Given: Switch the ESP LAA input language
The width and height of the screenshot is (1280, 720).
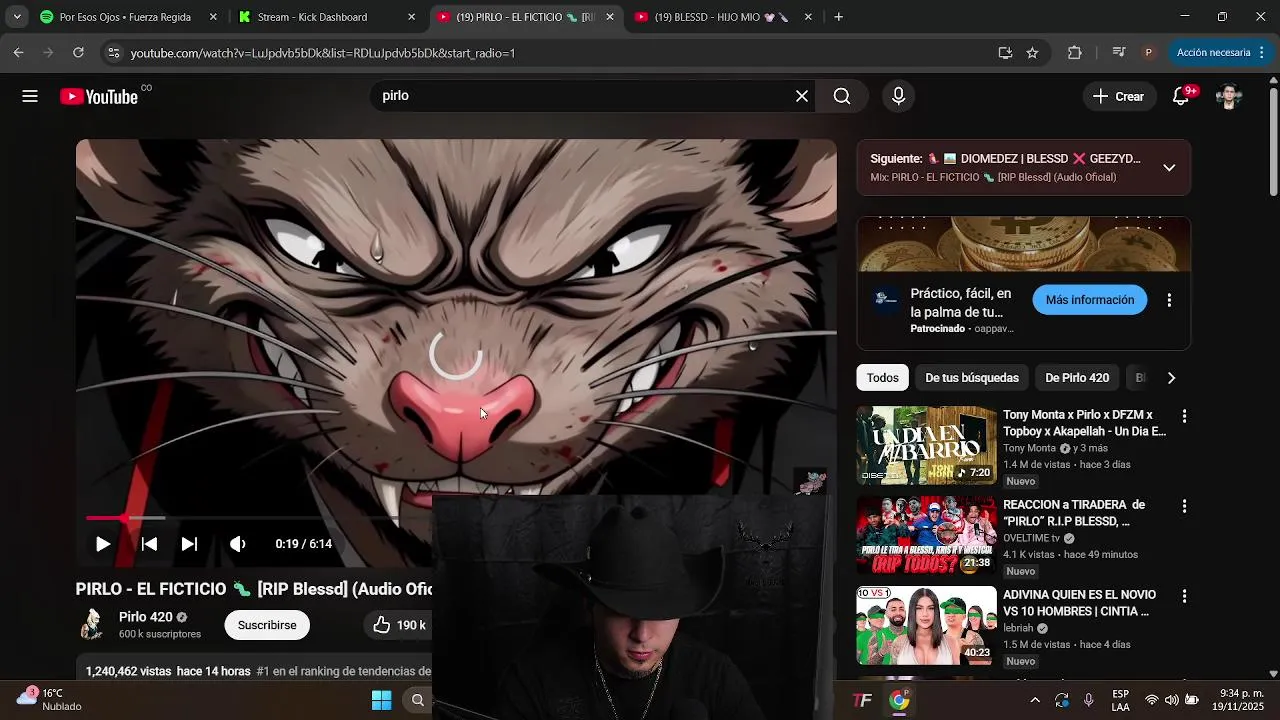Looking at the screenshot, I should 1121,699.
